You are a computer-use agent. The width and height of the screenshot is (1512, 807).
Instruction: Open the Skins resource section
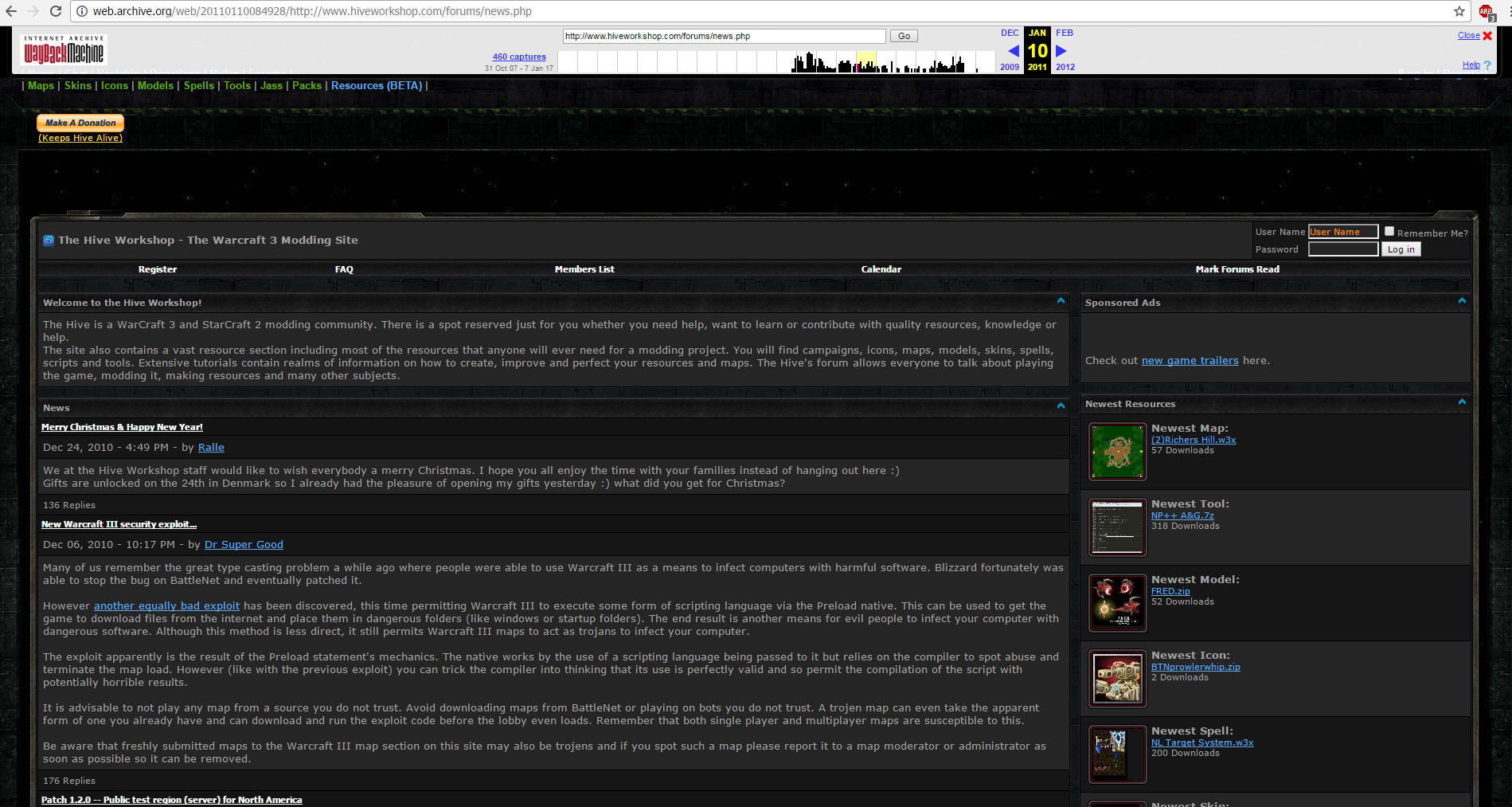click(78, 85)
